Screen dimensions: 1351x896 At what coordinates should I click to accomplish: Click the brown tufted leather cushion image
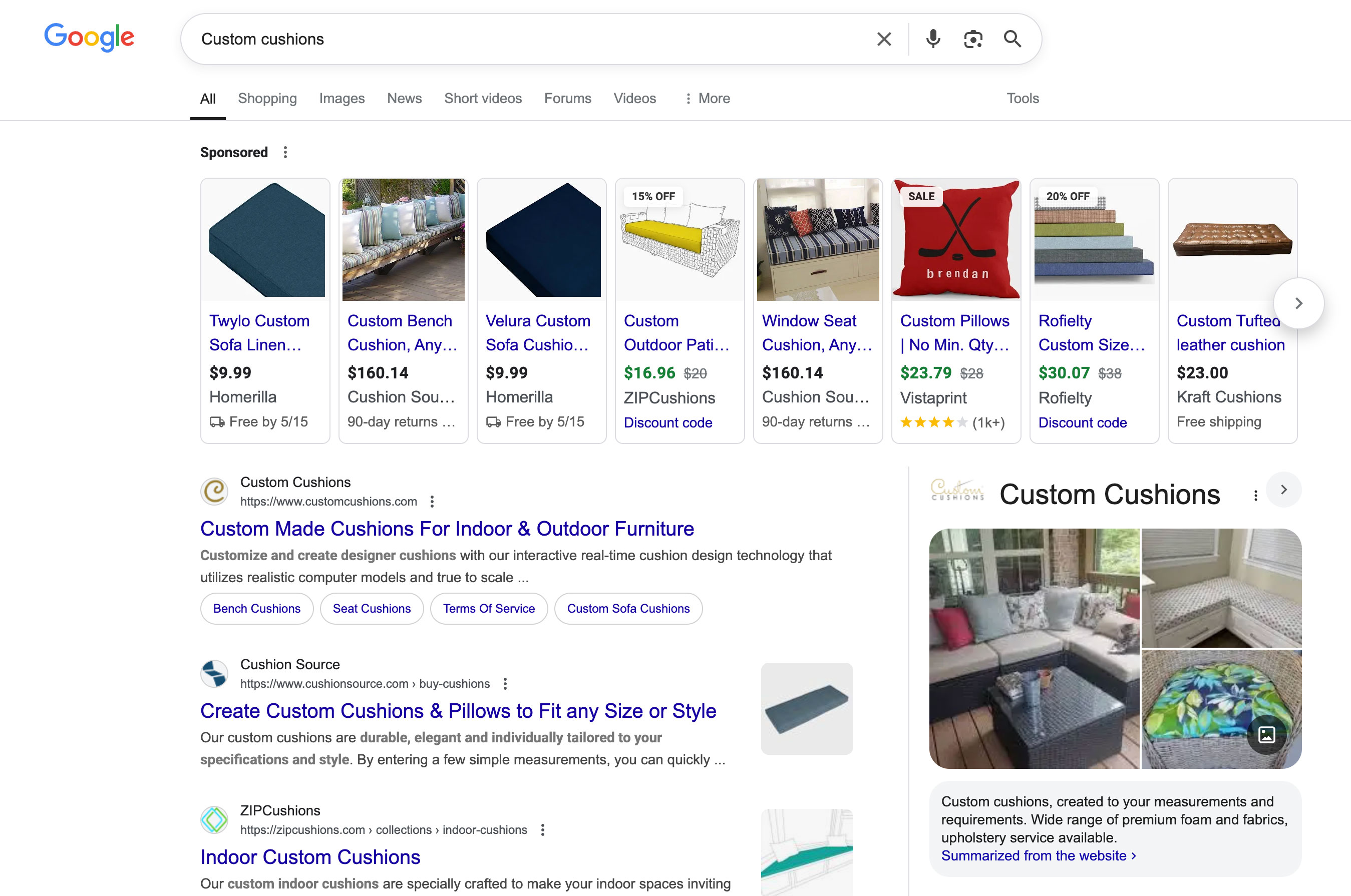click(1232, 239)
